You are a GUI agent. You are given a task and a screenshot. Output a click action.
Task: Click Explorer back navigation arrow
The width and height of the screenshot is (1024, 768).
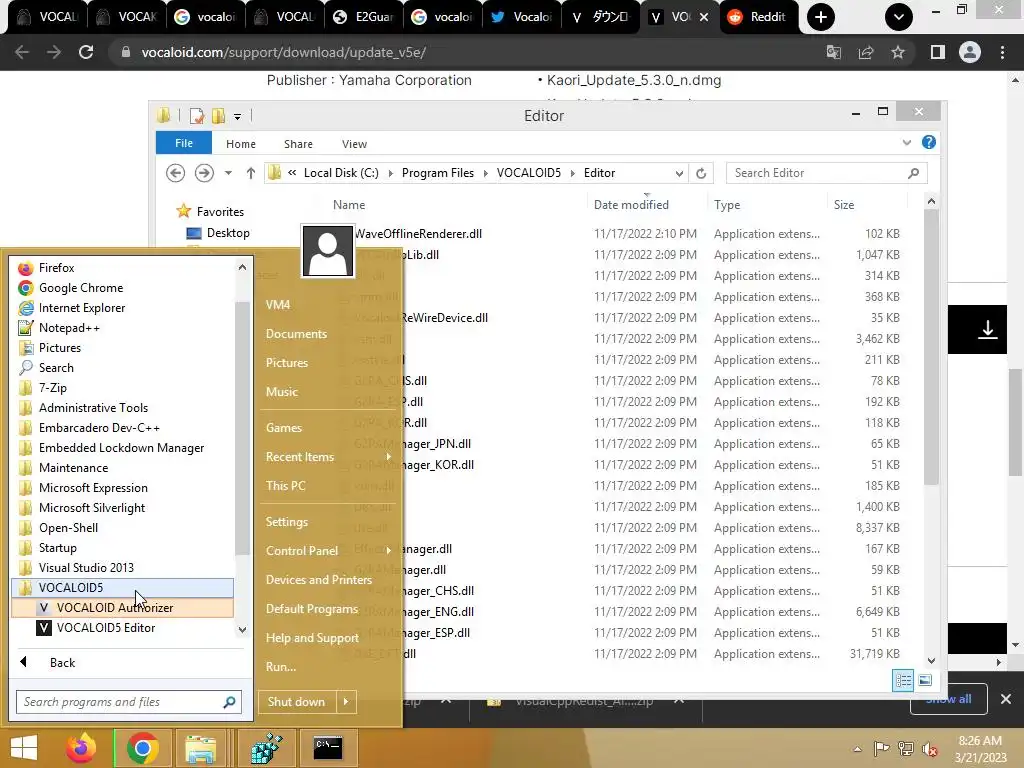(x=175, y=173)
